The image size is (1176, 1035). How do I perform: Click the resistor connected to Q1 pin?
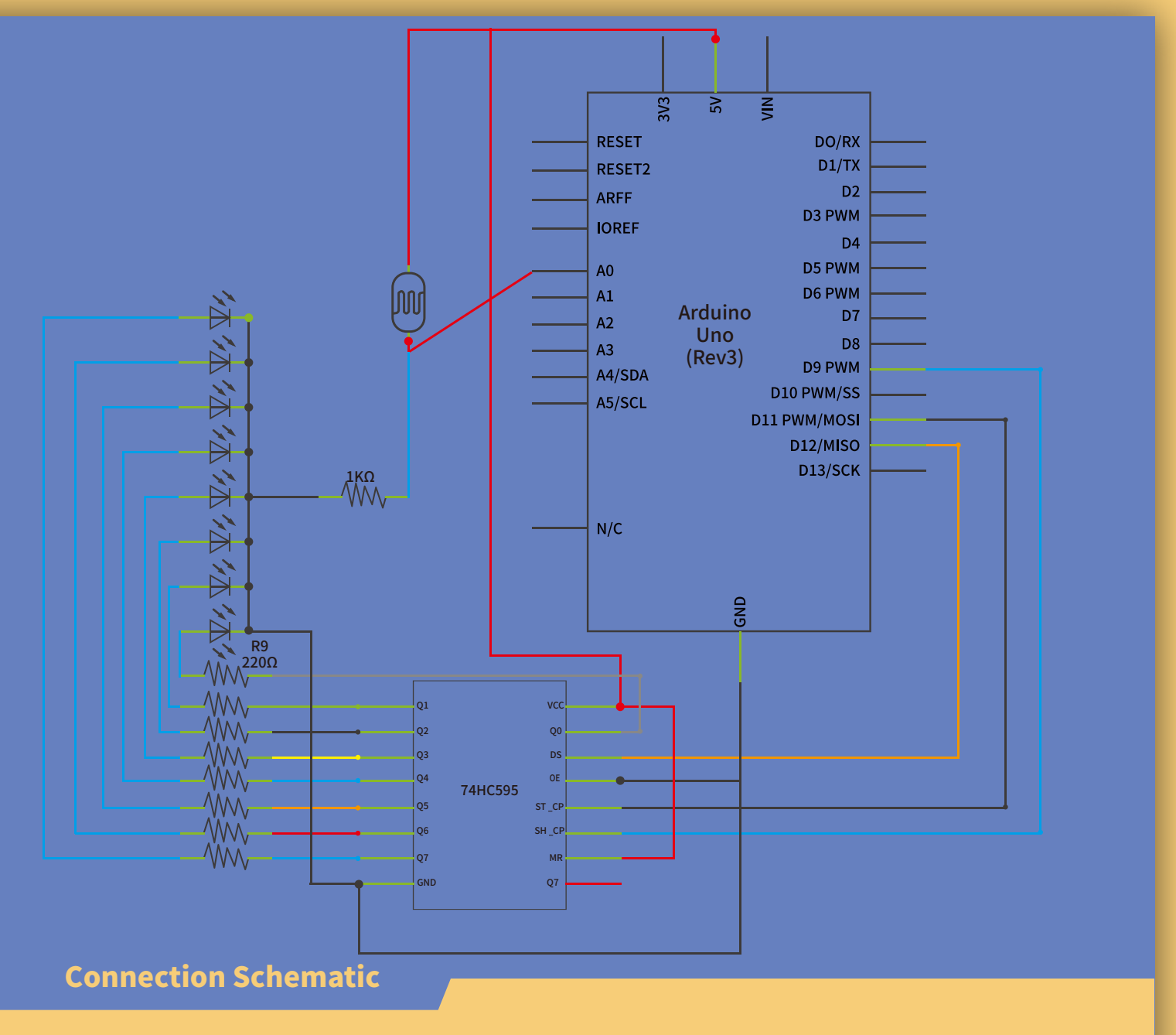[x=226, y=705]
